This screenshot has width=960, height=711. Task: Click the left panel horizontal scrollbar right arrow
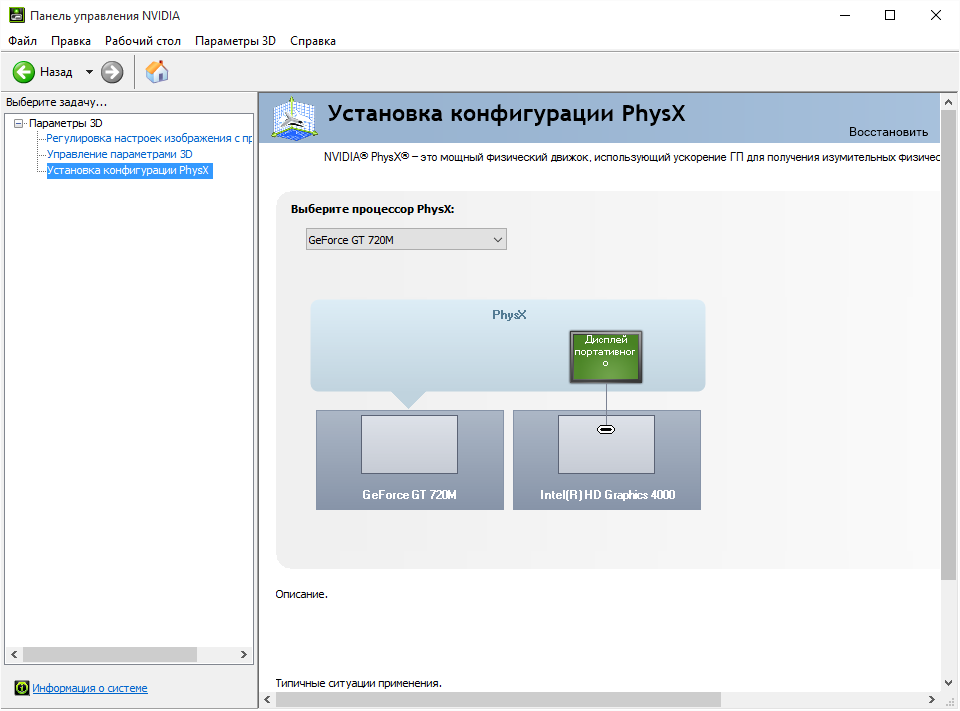(244, 654)
